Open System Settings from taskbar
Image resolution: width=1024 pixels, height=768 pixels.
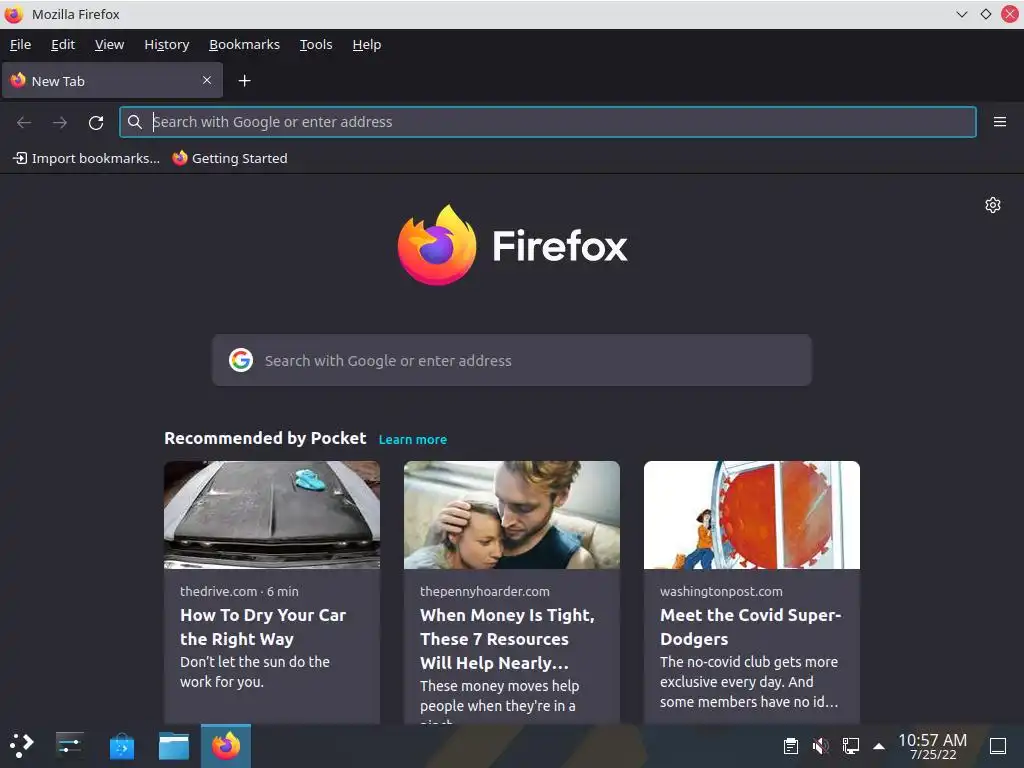tap(69, 745)
